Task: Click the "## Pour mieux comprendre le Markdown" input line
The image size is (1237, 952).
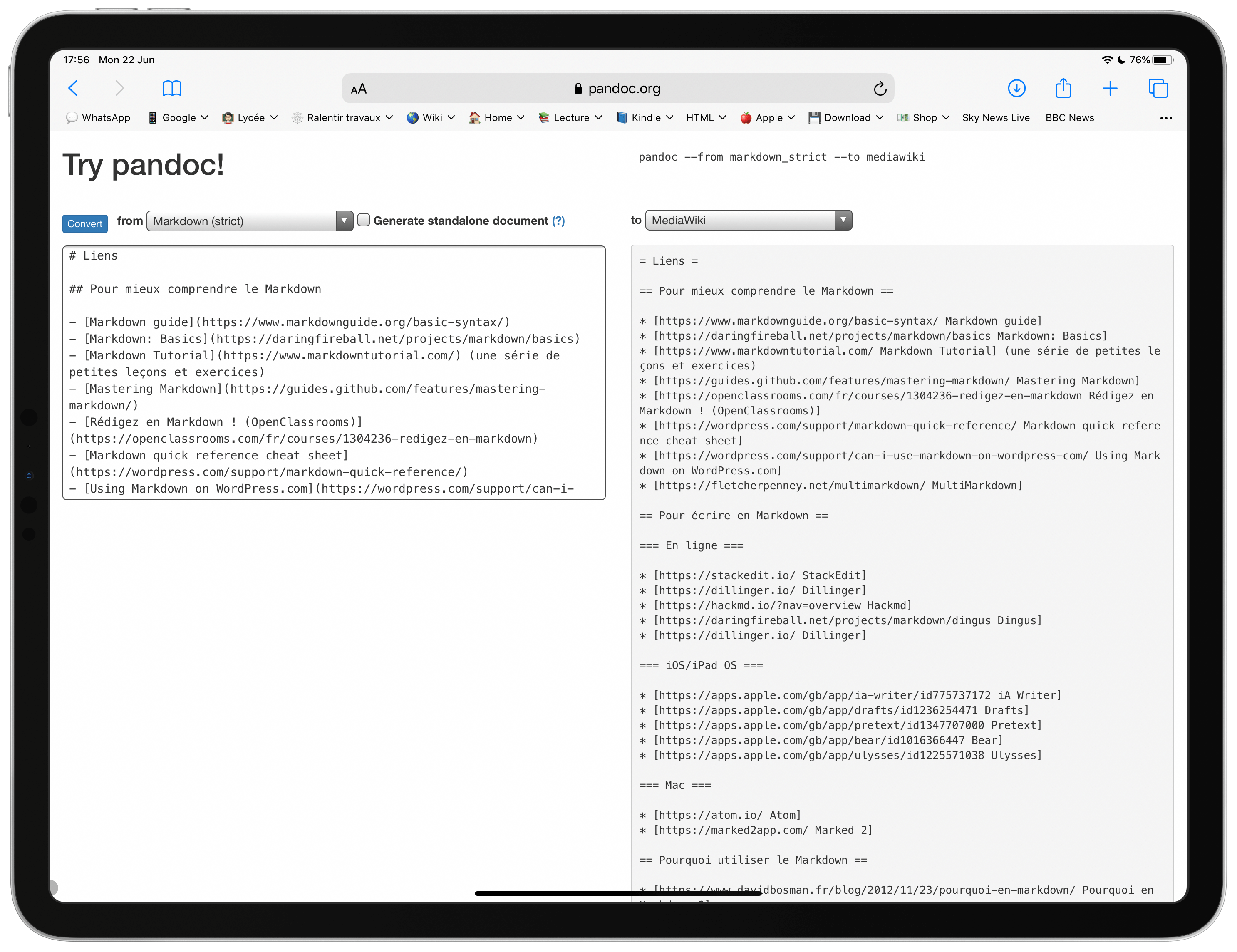Action: [x=196, y=290]
